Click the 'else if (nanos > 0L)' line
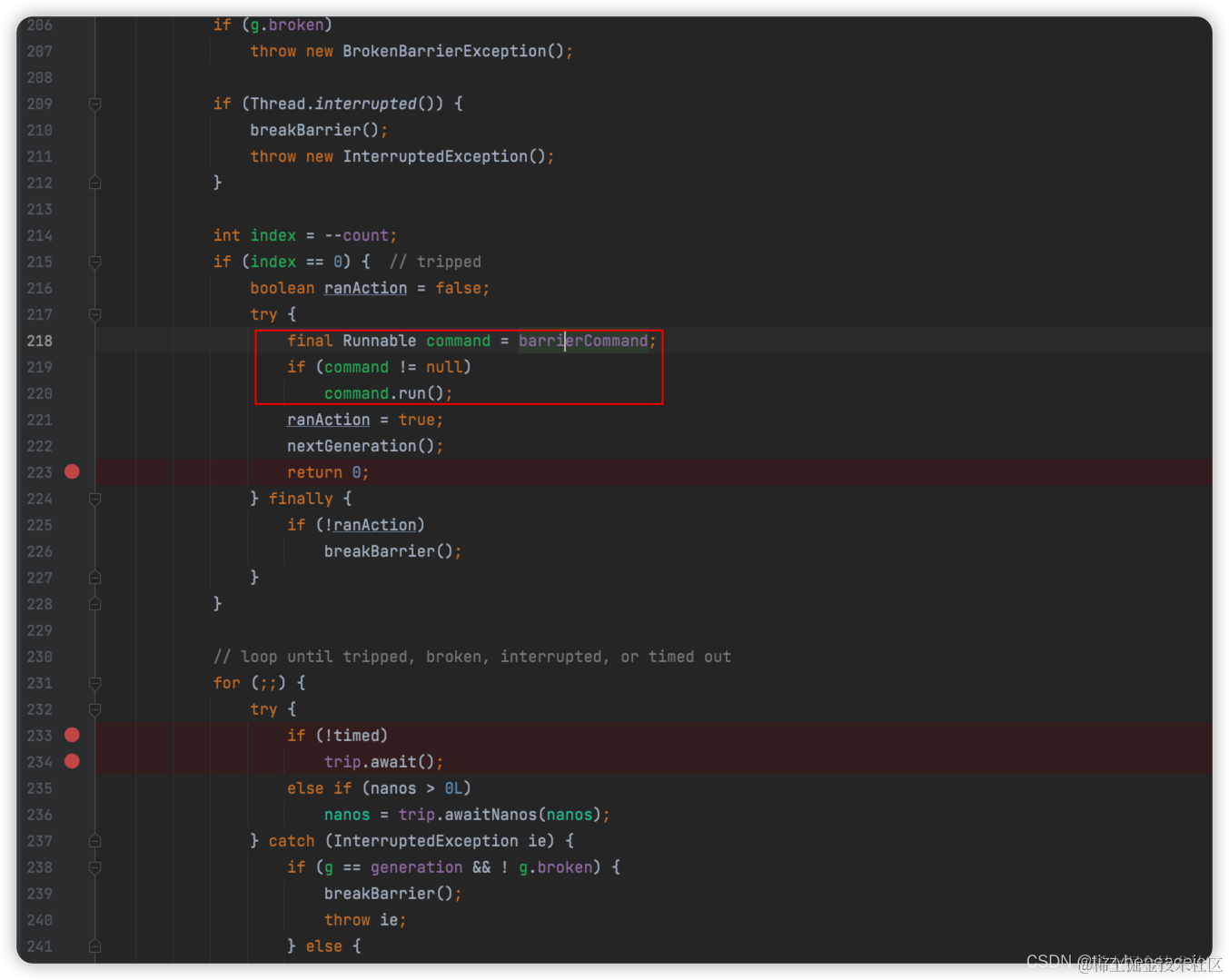The width and height of the screenshot is (1229, 980). [x=379, y=788]
